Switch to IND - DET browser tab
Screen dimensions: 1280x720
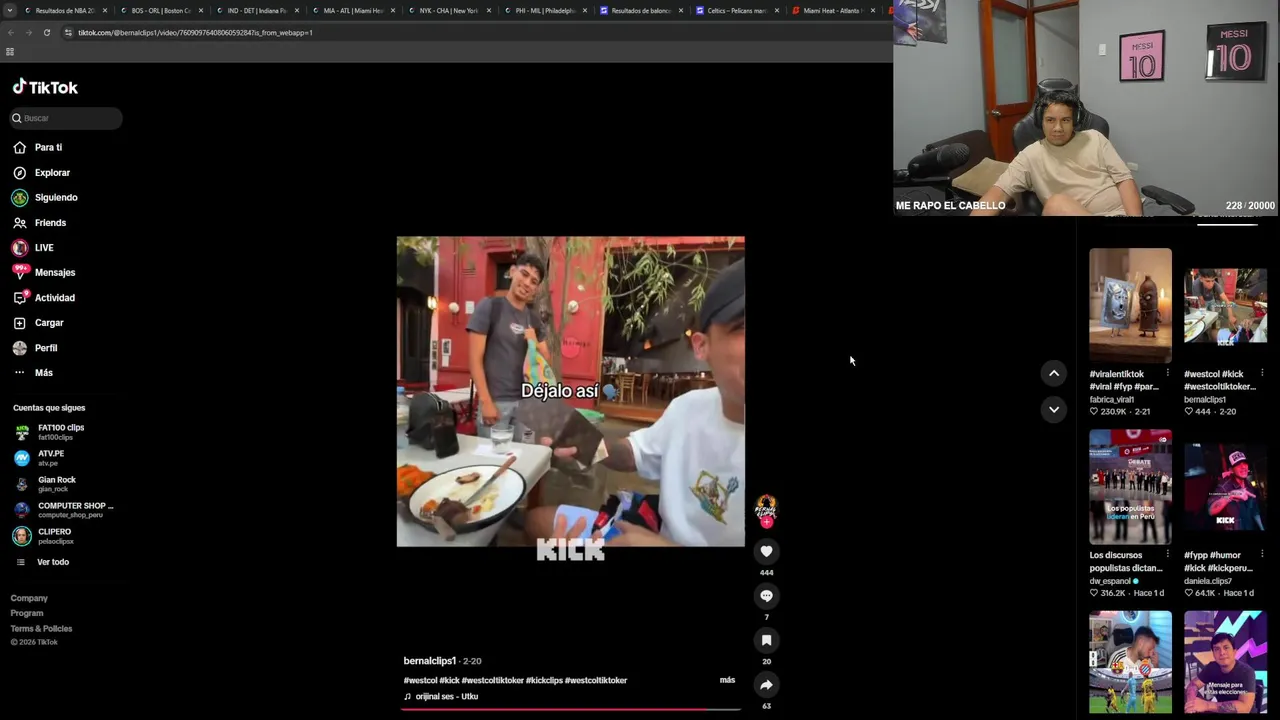coord(256,11)
